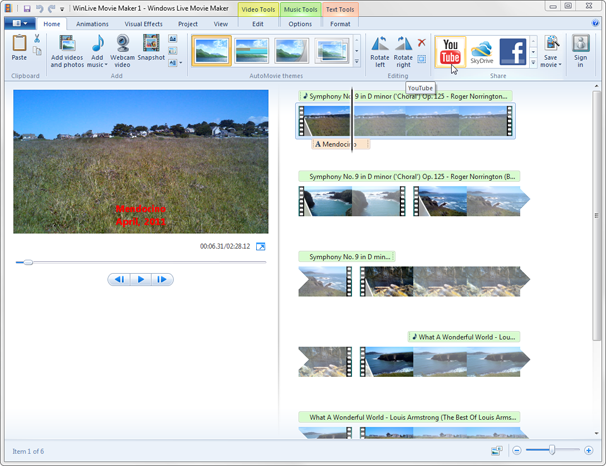606x466 pixels.
Task: Click the zoom in plus button
Action: point(589,451)
